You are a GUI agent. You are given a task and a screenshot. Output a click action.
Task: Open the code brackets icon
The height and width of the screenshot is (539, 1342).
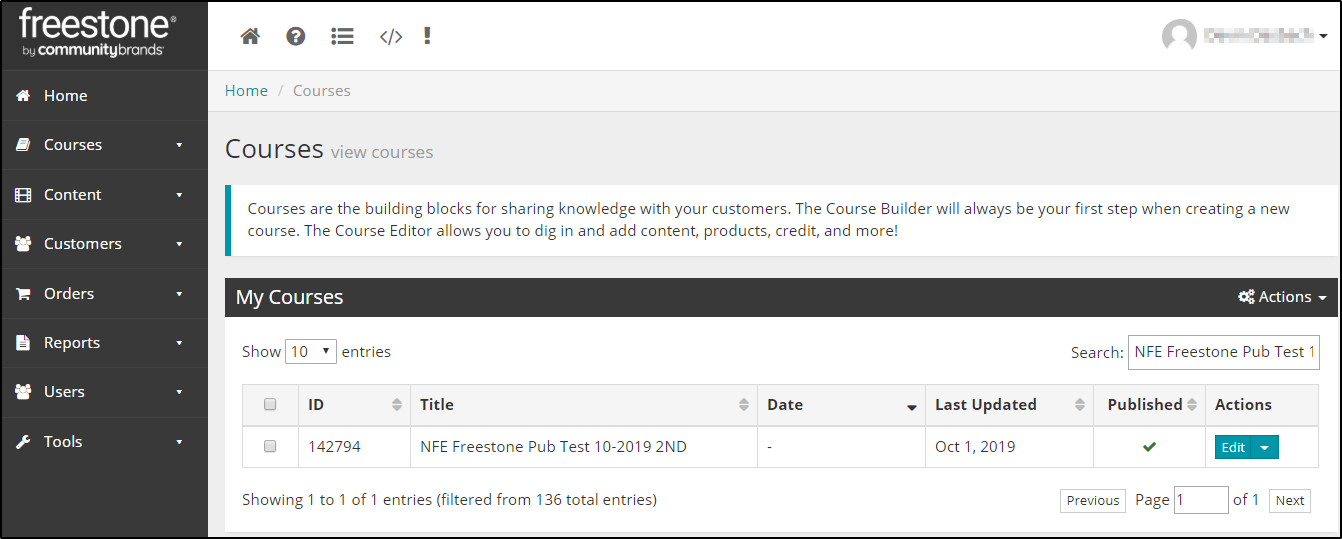pos(390,37)
